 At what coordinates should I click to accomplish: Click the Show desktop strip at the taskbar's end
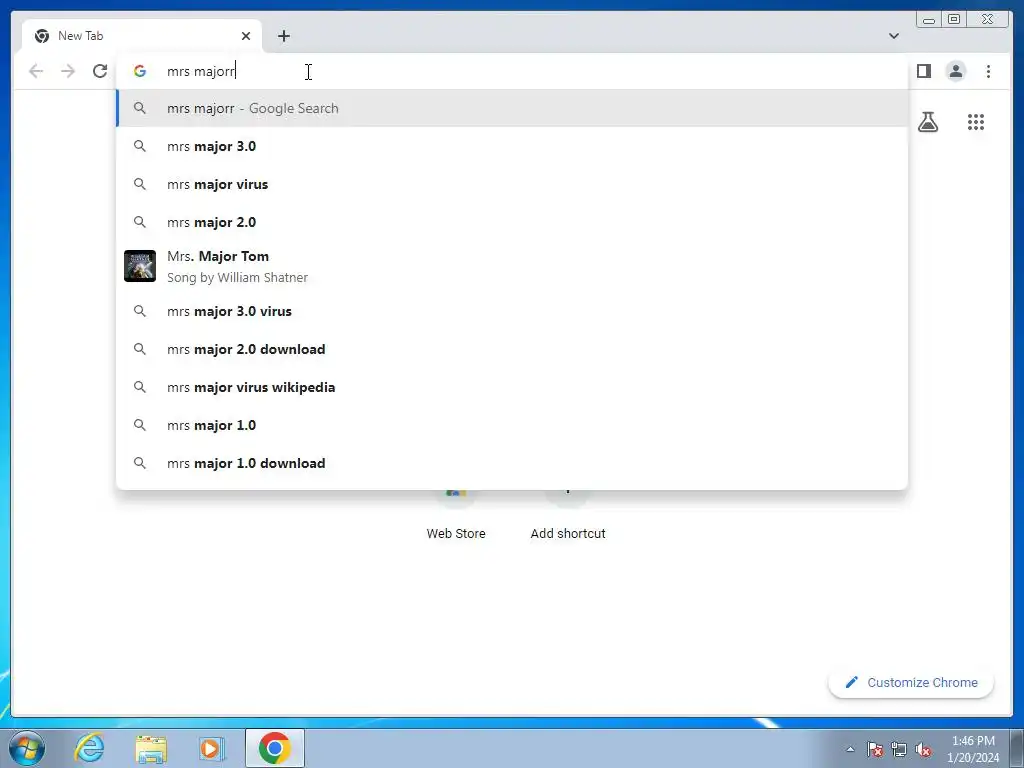tap(1017, 748)
